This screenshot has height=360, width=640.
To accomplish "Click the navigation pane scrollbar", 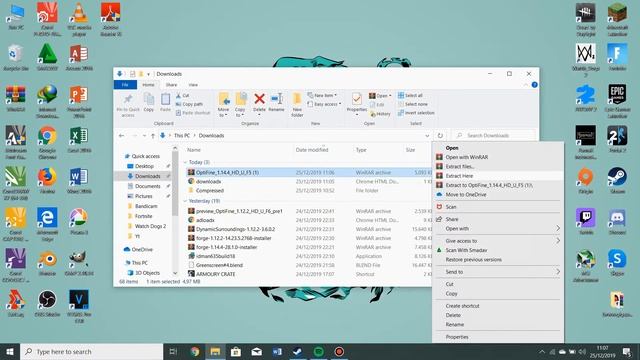I will point(175,183).
